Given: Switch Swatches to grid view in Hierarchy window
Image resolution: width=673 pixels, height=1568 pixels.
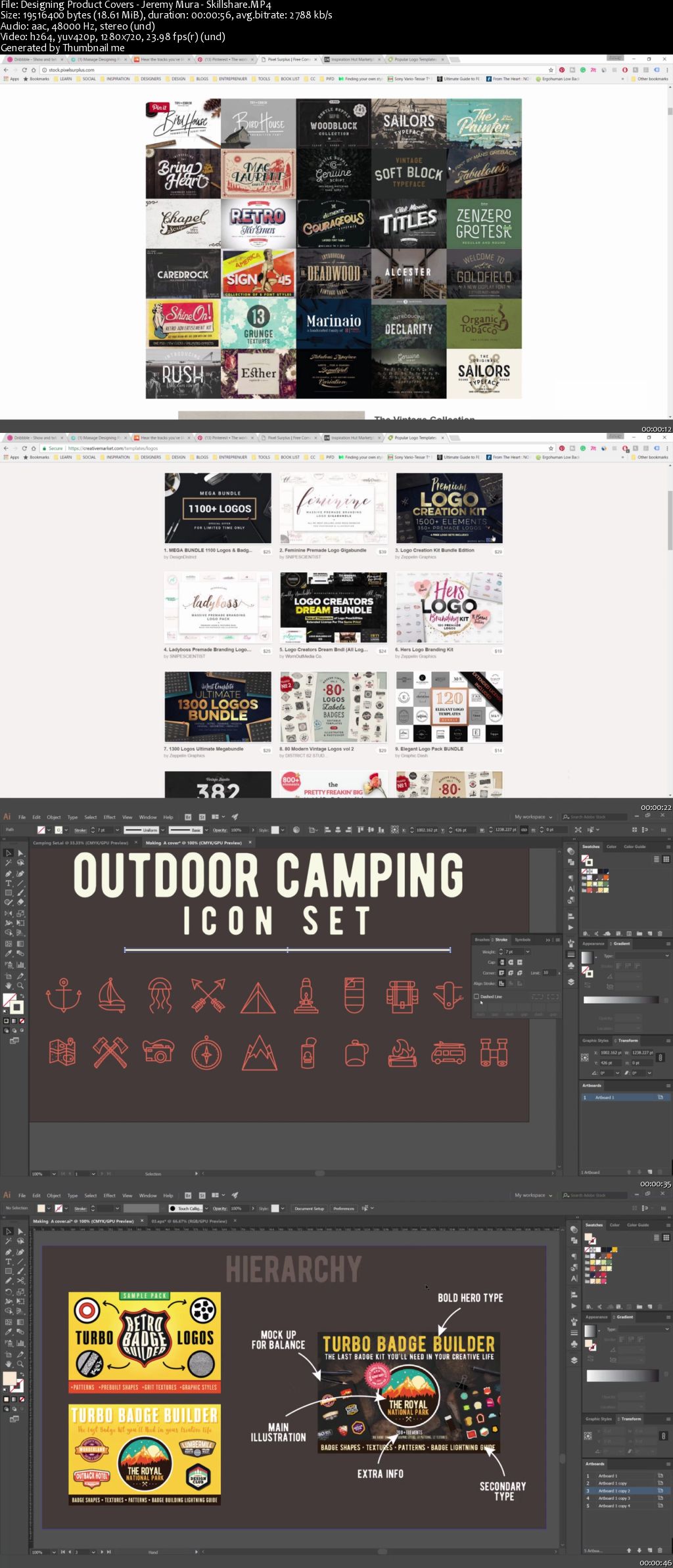Looking at the screenshot, I should click(x=666, y=1238).
